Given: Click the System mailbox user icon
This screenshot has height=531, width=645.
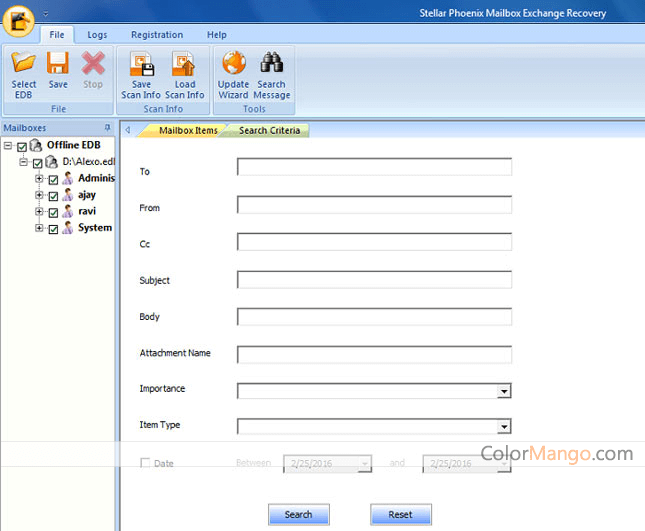Looking at the screenshot, I should [x=68, y=227].
